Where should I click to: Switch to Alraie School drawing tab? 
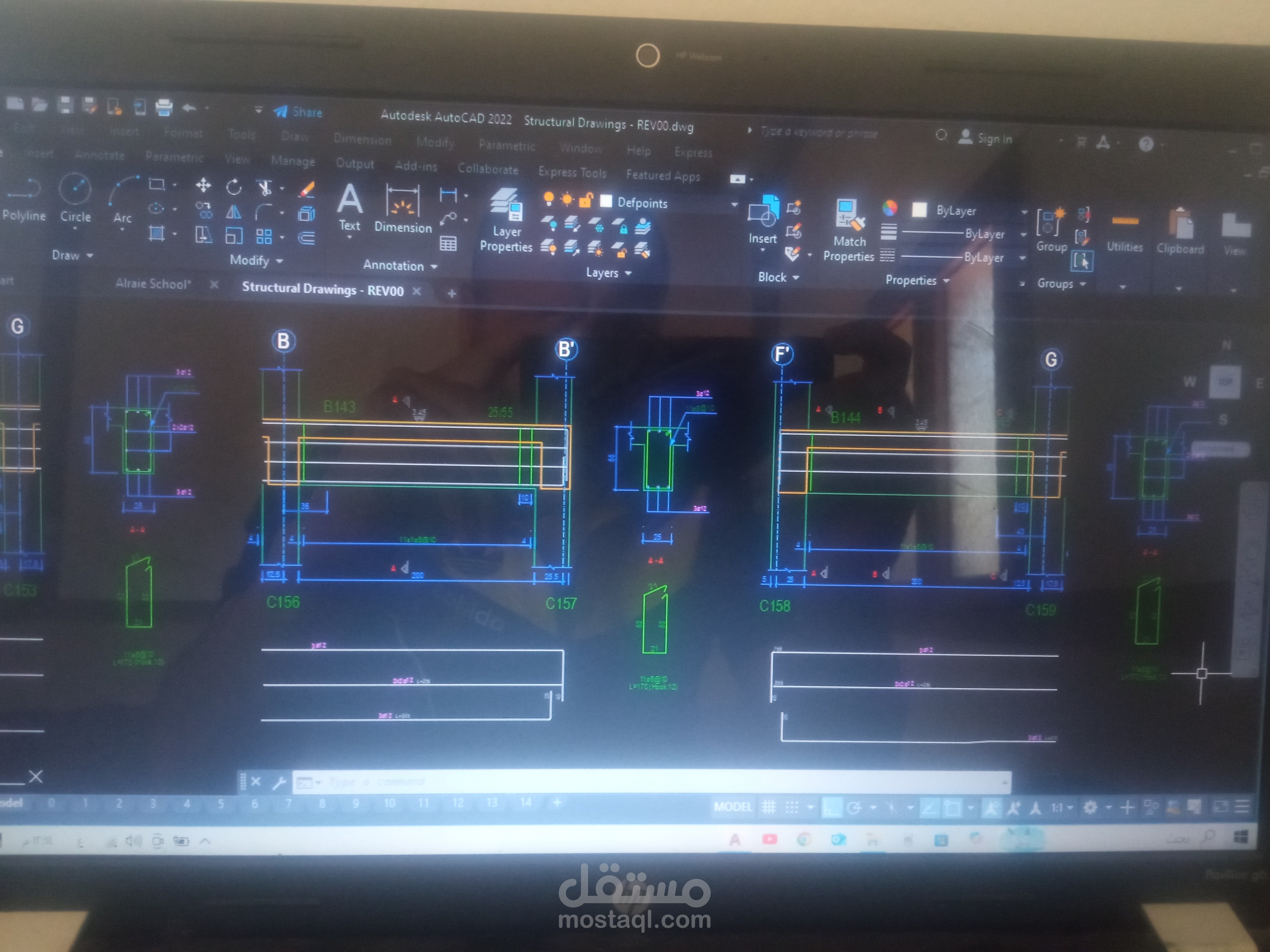coord(153,283)
